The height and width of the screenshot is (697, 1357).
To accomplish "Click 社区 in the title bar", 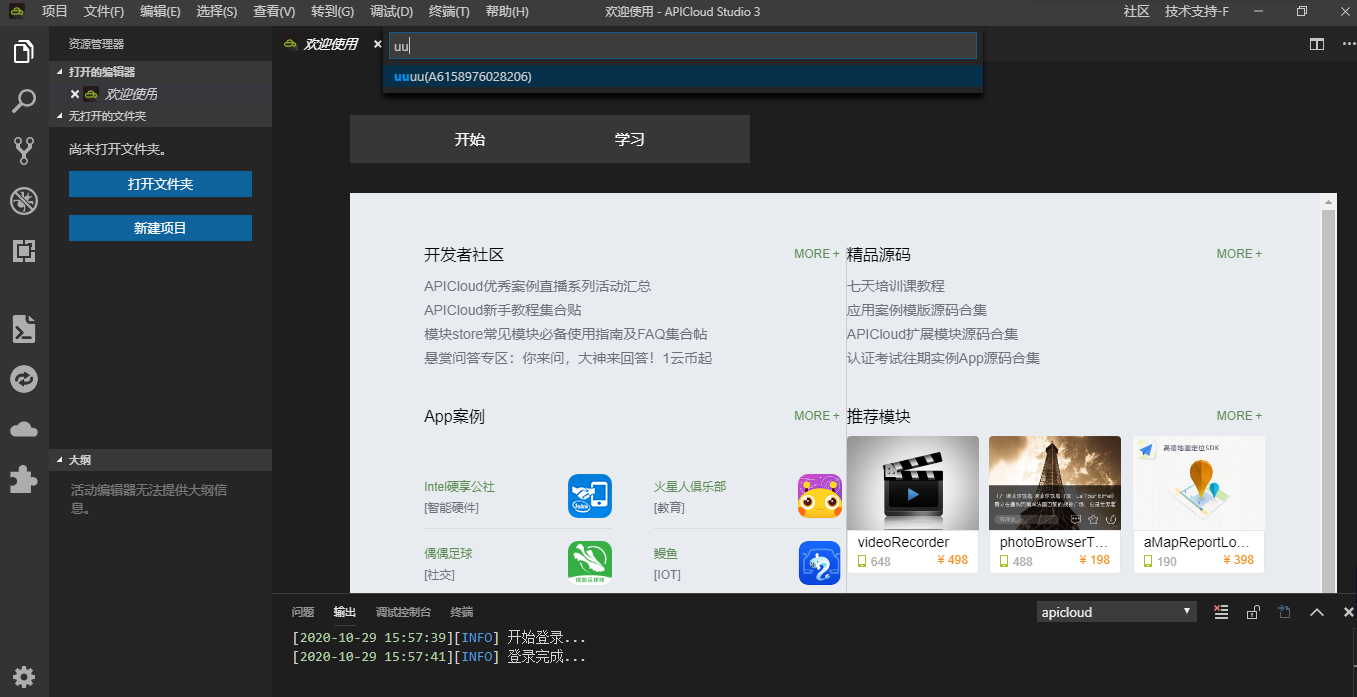I will coord(1136,12).
